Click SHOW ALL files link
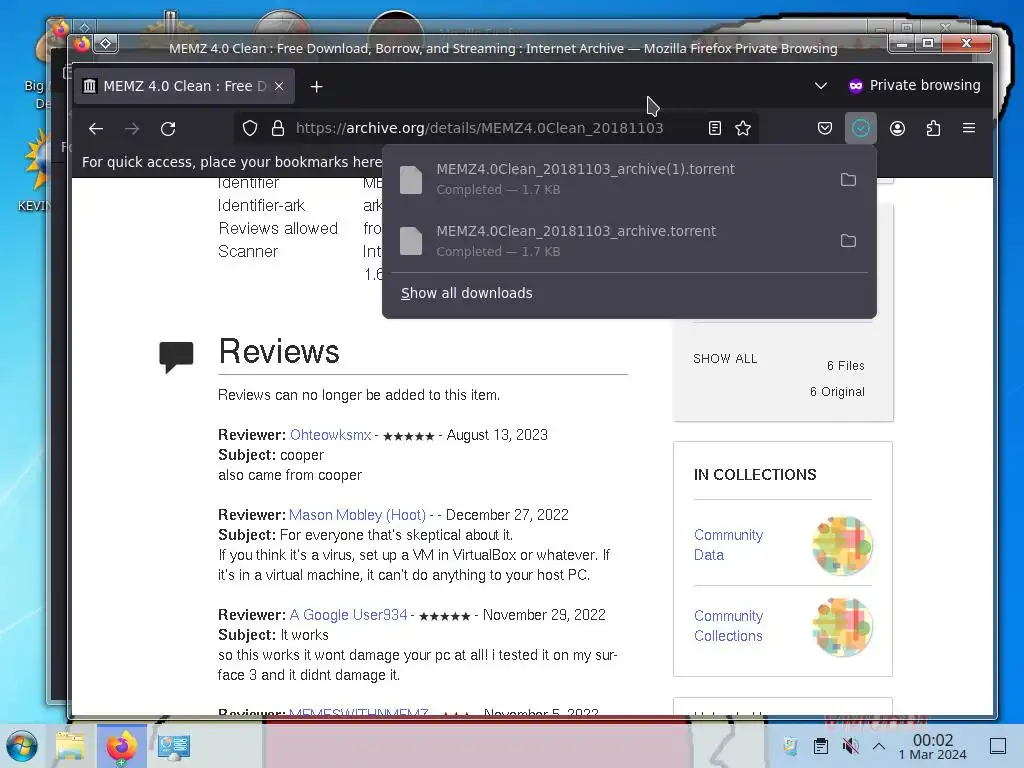This screenshot has width=1024, height=768. point(725,359)
